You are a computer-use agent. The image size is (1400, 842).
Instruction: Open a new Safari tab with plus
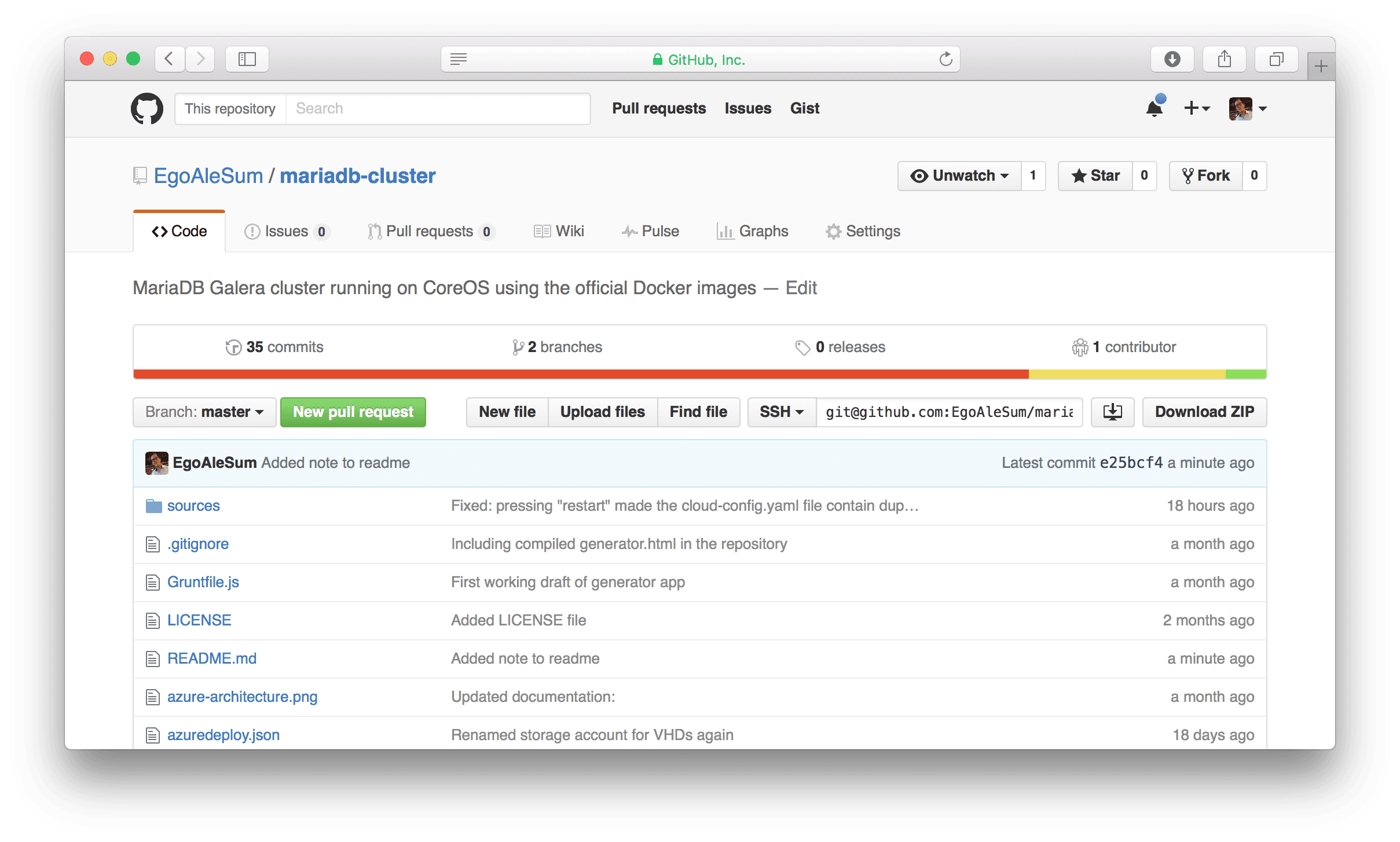click(x=1321, y=66)
